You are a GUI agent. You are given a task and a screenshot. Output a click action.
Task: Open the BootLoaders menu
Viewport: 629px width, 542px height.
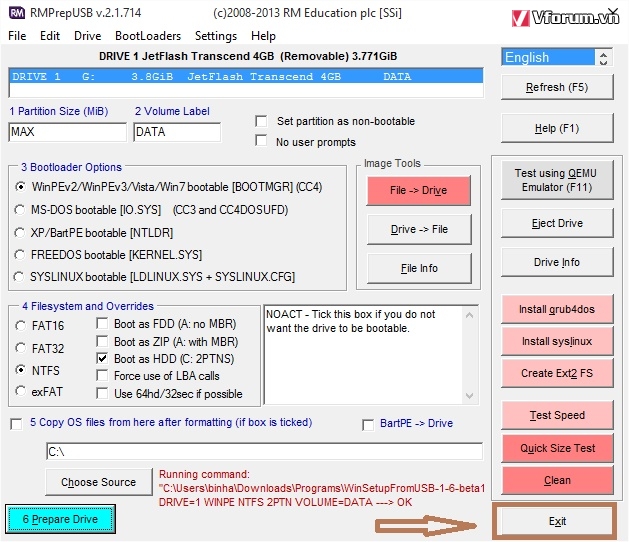point(148,36)
